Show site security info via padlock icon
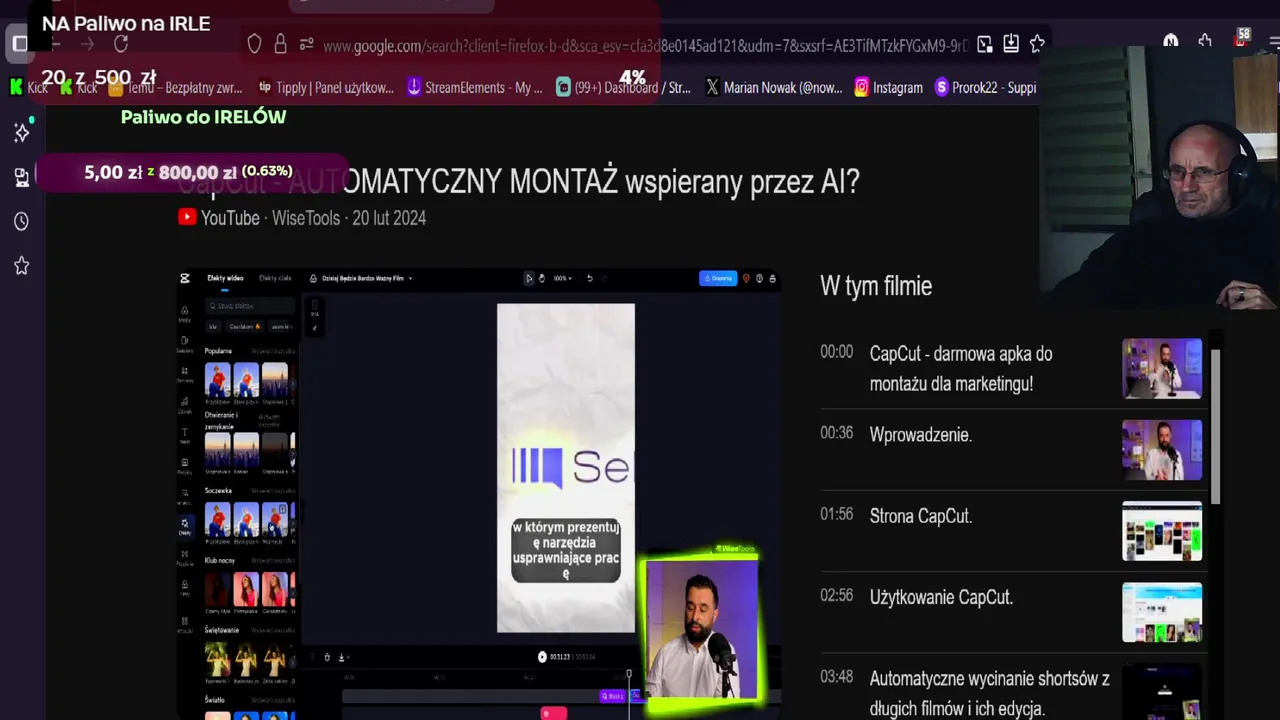The image size is (1280, 720). pos(280,44)
